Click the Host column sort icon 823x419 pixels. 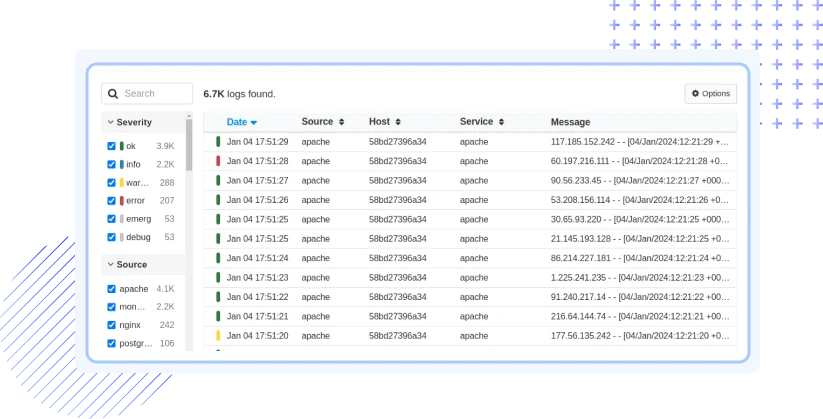[x=398, y=122]
